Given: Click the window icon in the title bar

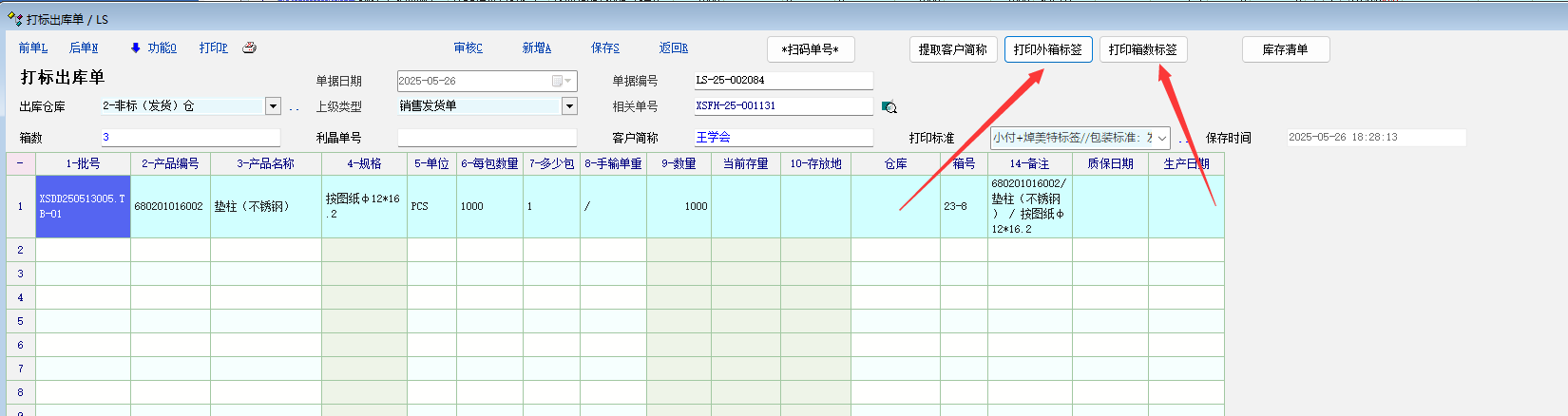Looking at the screenshot, I should click(14, 18).
